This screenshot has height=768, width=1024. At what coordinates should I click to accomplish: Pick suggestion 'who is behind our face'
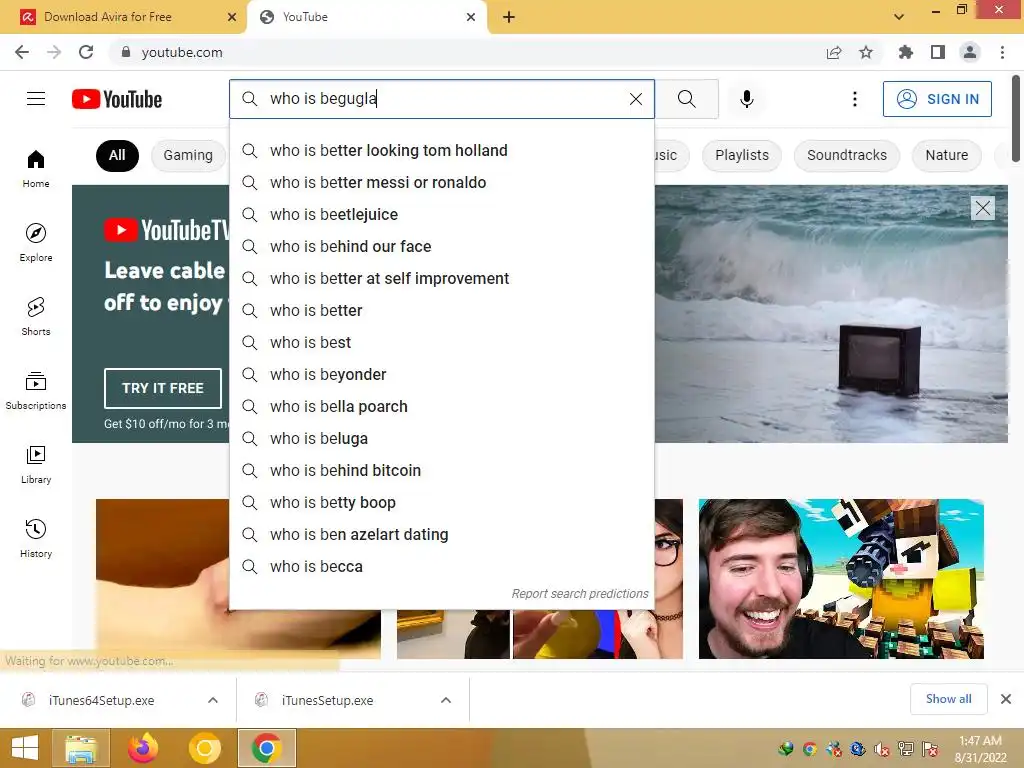point(442,246)
